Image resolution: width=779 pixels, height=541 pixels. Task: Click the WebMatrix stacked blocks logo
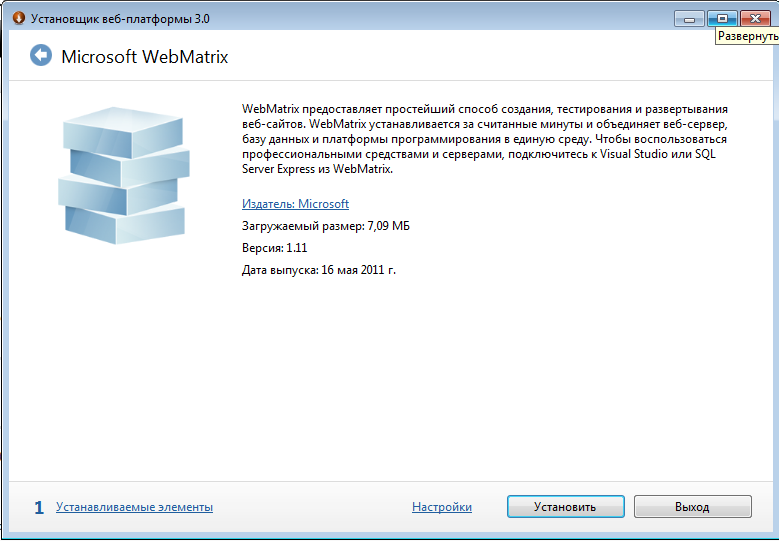point(124,175)
